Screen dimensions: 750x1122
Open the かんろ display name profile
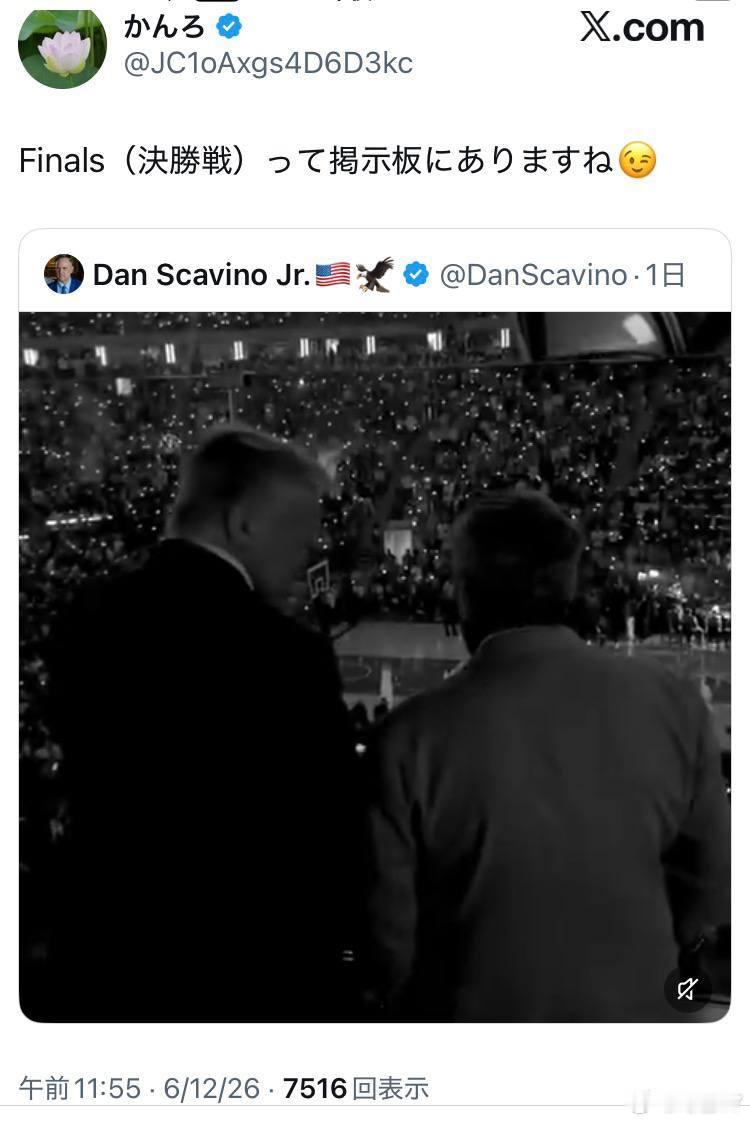point(165,27)
